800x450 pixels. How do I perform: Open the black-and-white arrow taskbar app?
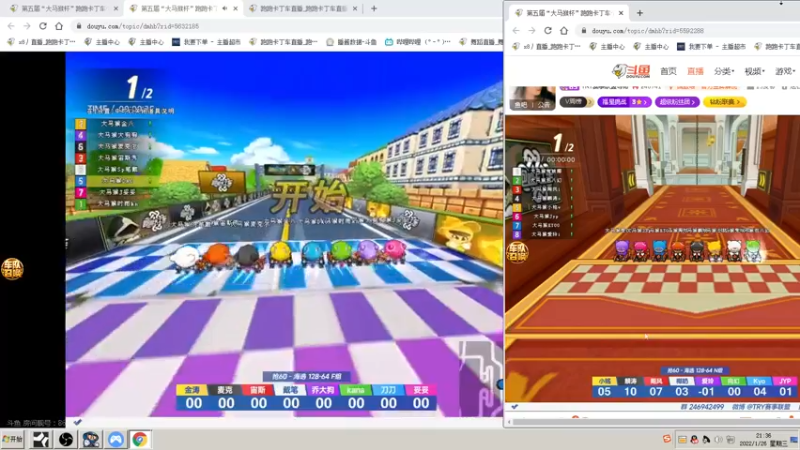[x=41, y=439]
